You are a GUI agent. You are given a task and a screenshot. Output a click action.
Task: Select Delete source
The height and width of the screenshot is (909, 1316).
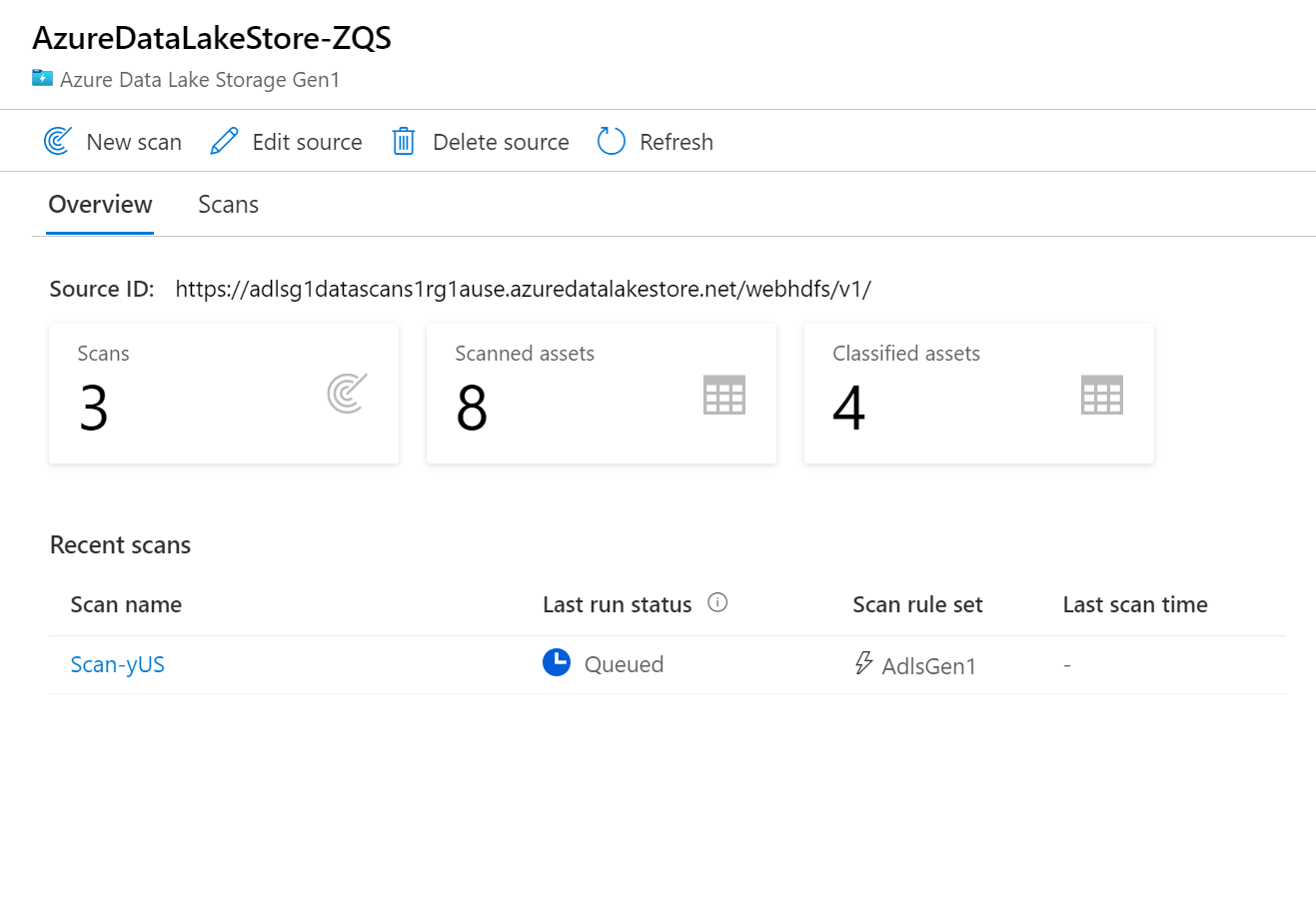(481, 142)
